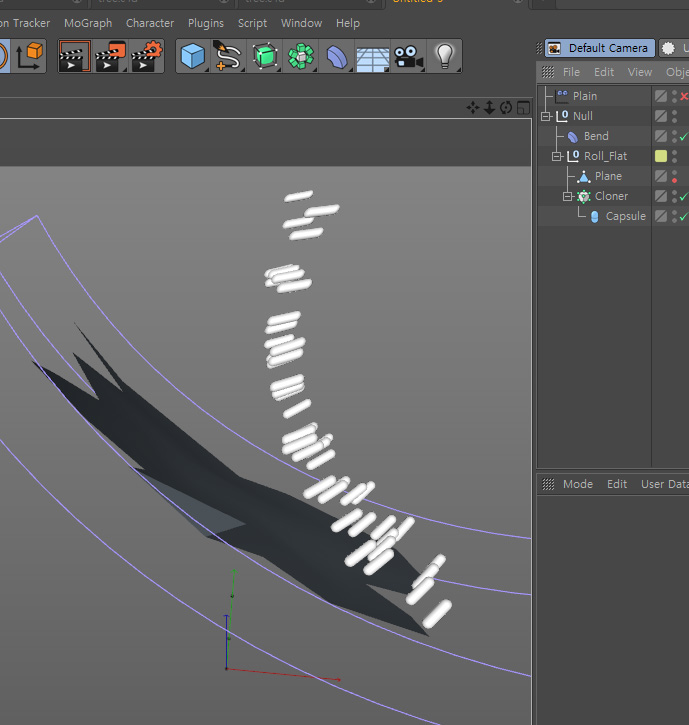Toggle Capsule green enable check
The width and height of the screenshot is (689, 725).
[x=683, y=216]
